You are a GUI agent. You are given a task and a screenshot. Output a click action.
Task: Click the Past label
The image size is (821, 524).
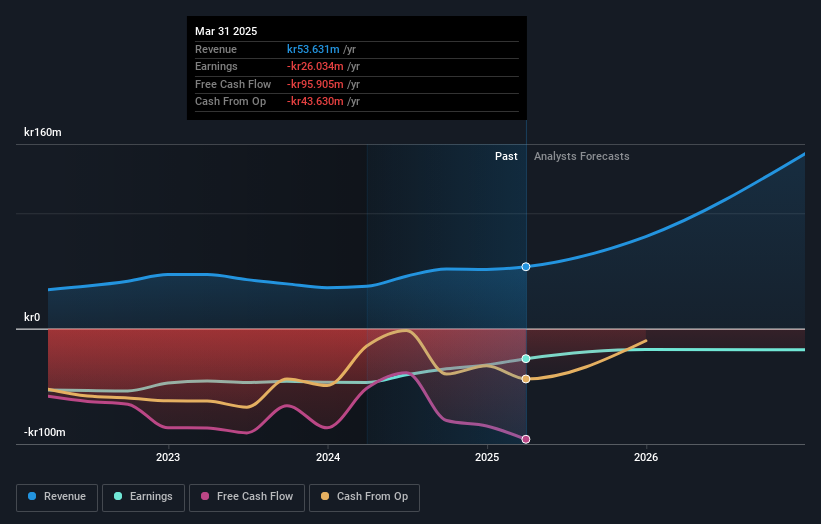(506, 157)
